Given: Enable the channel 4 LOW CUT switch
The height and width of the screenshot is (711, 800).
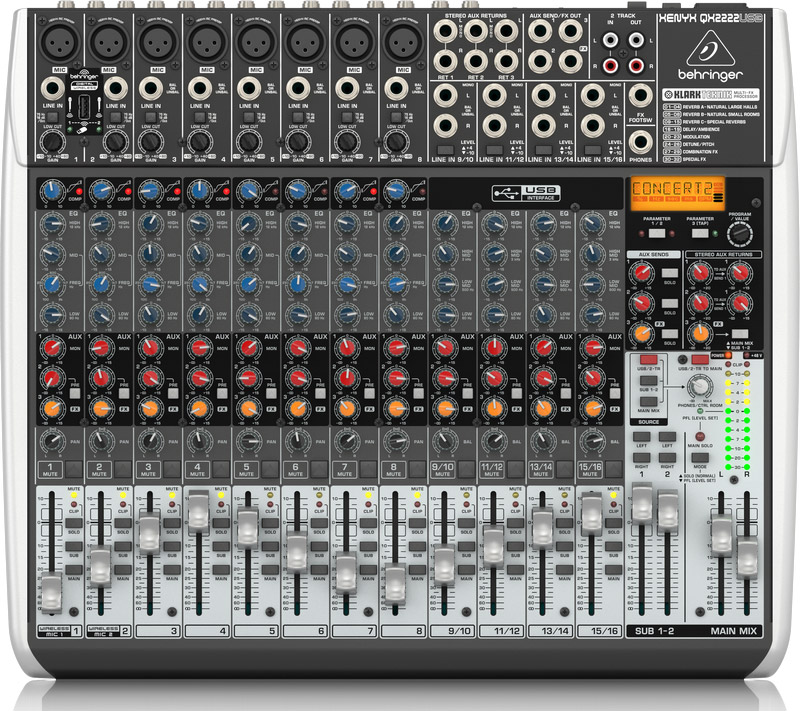Looking at the screenshot, I should click(199, 117).
